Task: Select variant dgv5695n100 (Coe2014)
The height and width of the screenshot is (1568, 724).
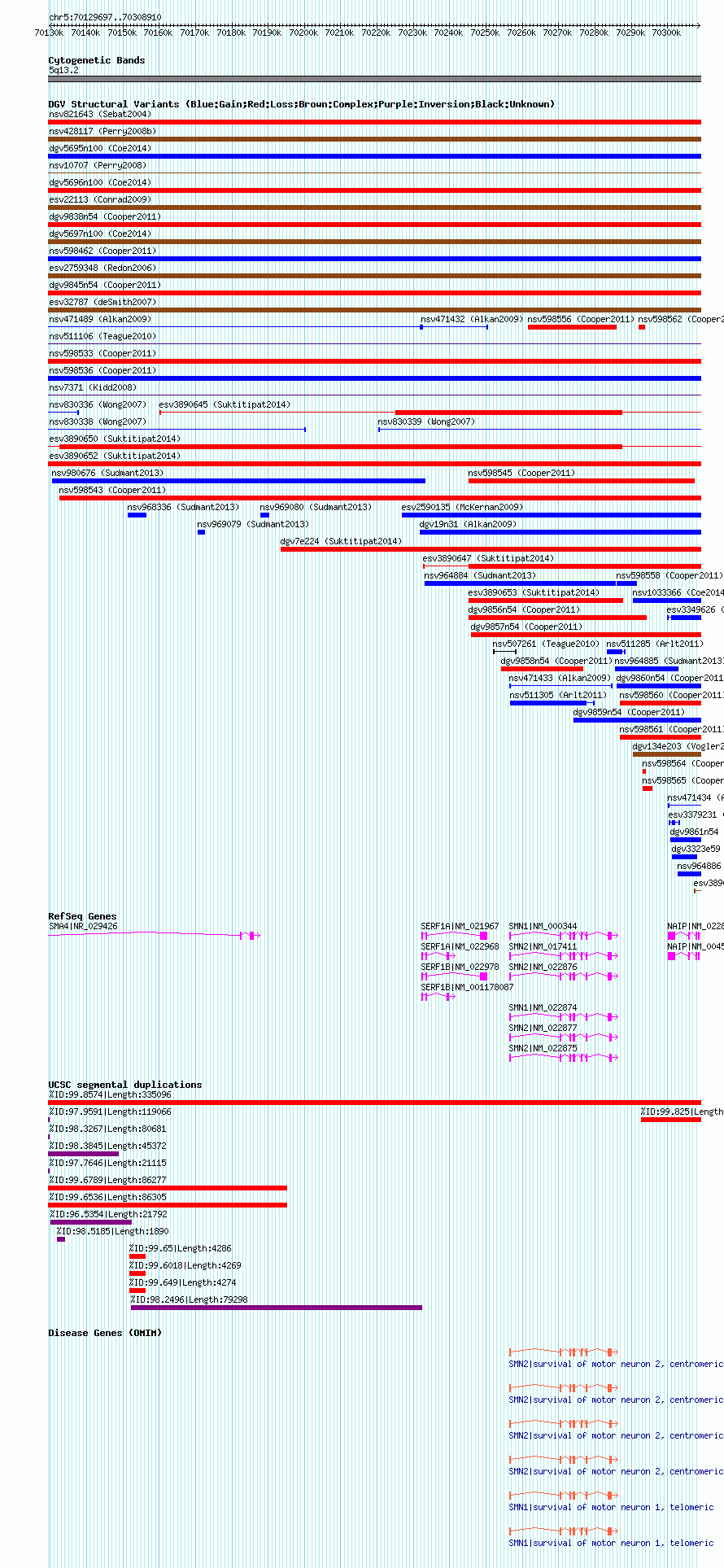Action: pos(100,148)
